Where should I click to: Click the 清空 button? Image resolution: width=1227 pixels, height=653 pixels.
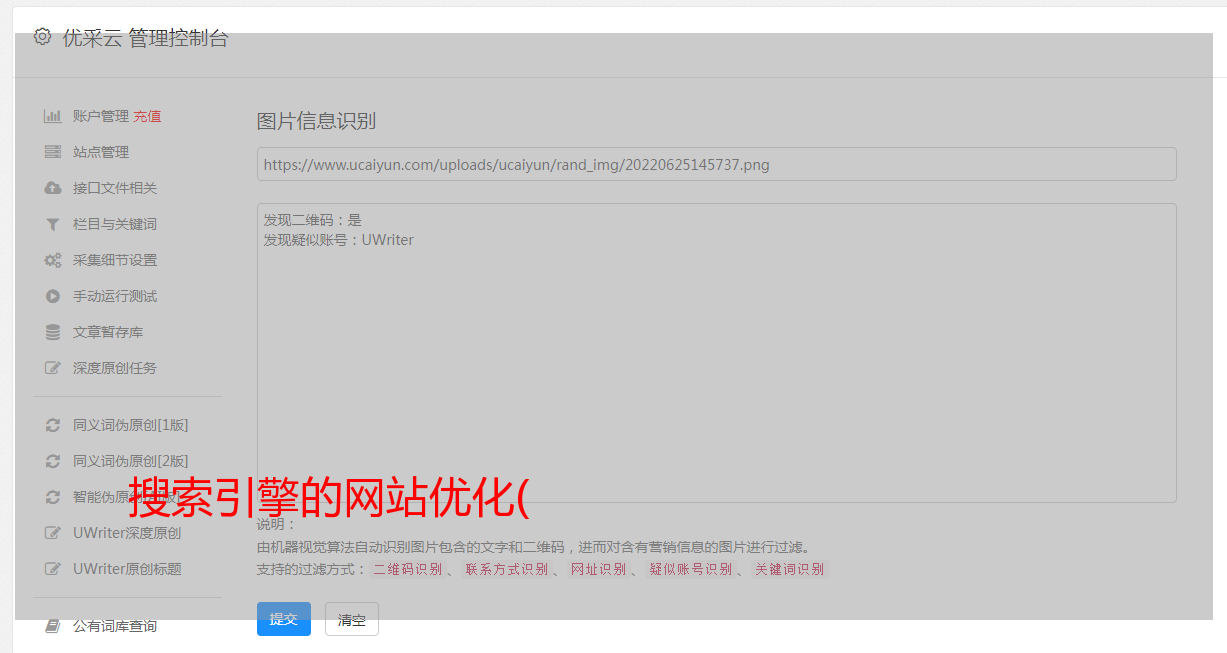(352, 619)
